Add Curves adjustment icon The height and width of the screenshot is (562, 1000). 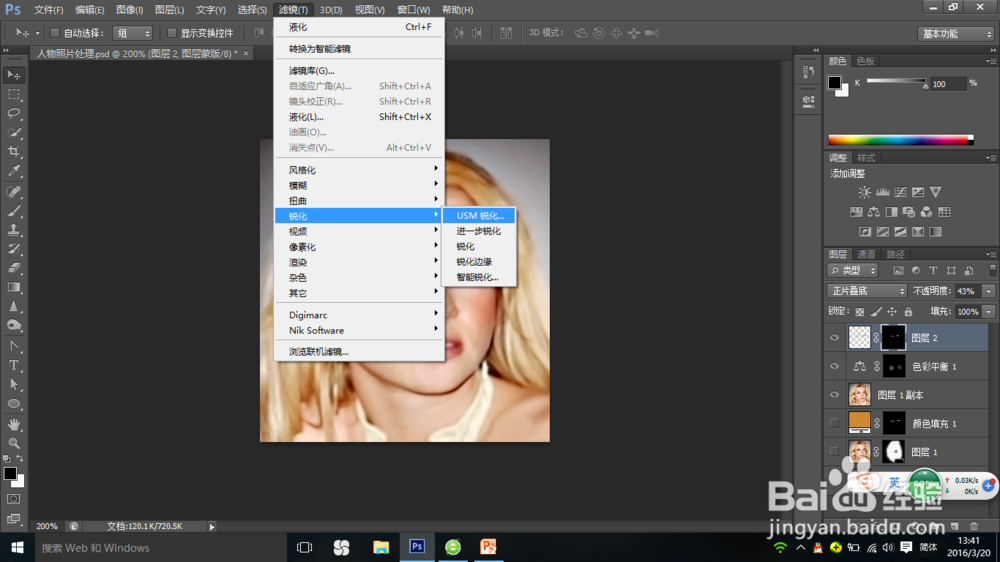[900, 192]
